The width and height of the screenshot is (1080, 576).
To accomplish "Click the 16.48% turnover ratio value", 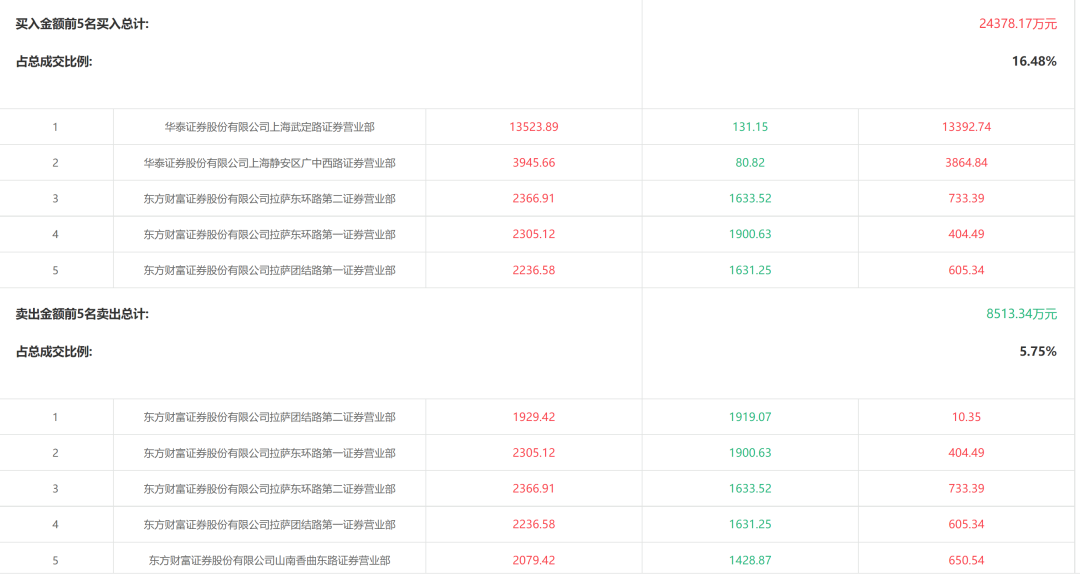I will [x=1034, y=61].
